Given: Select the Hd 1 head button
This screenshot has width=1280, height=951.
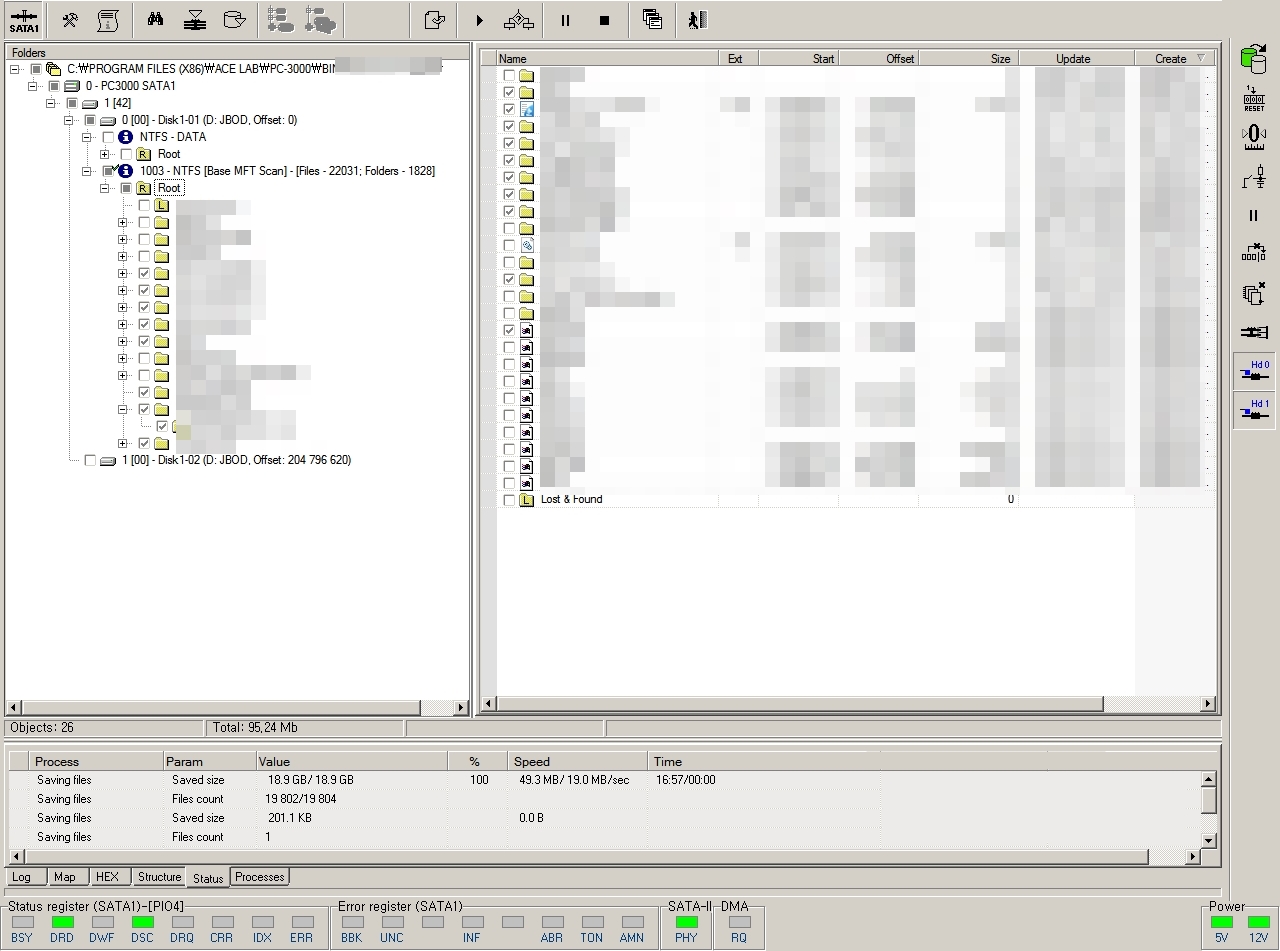Looking at the screenshot, I should pyautogui.click(x=1254, y=410).
